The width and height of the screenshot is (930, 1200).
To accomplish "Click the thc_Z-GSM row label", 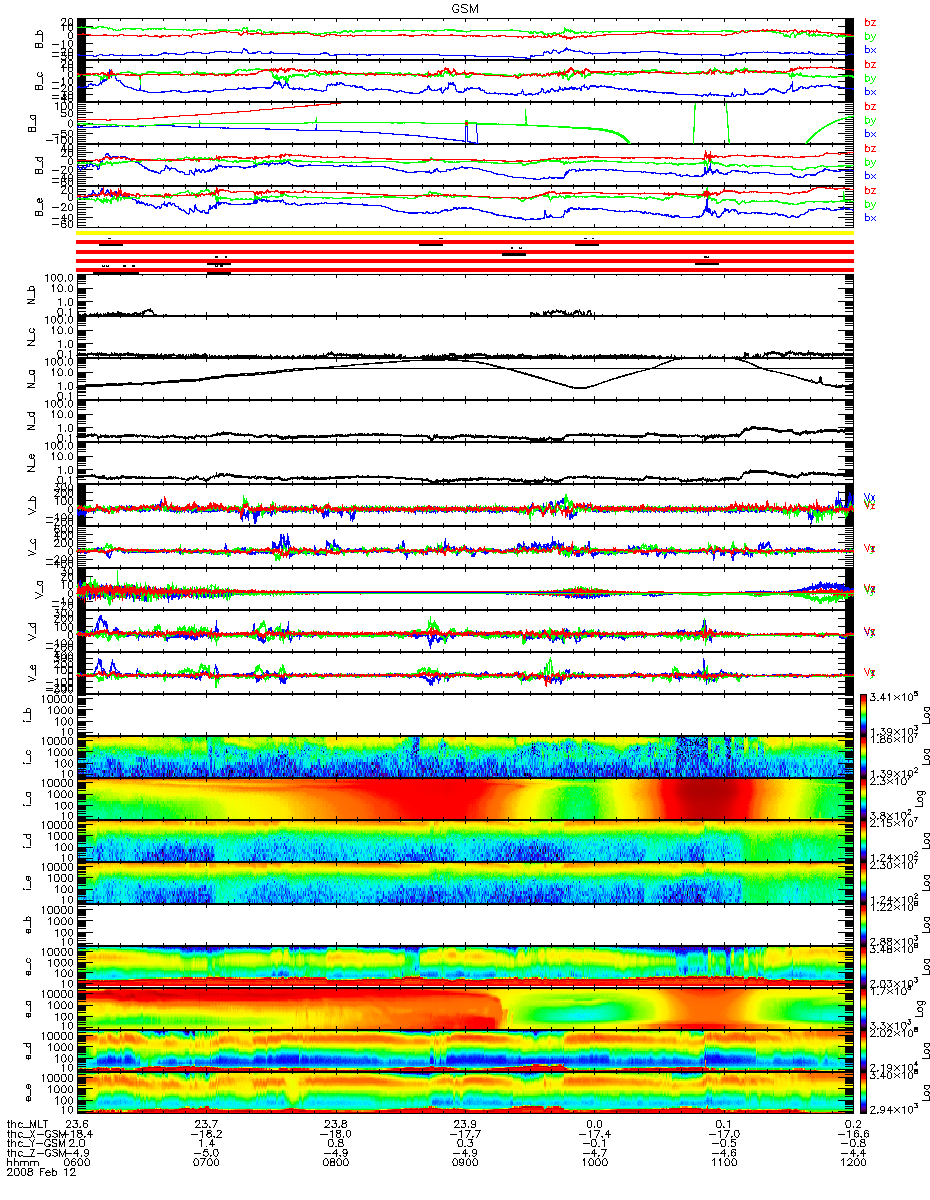I will coord(34,1154).
